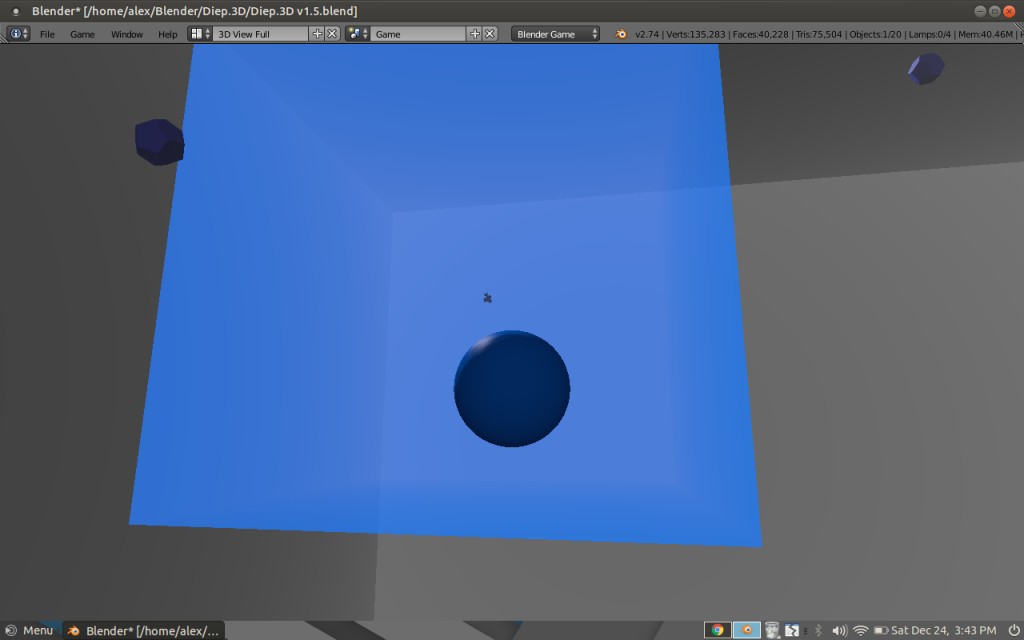Open the battery status indicator
This screenshot has width=1024, height=640.
pyautogui.click(x=880, y=629)
